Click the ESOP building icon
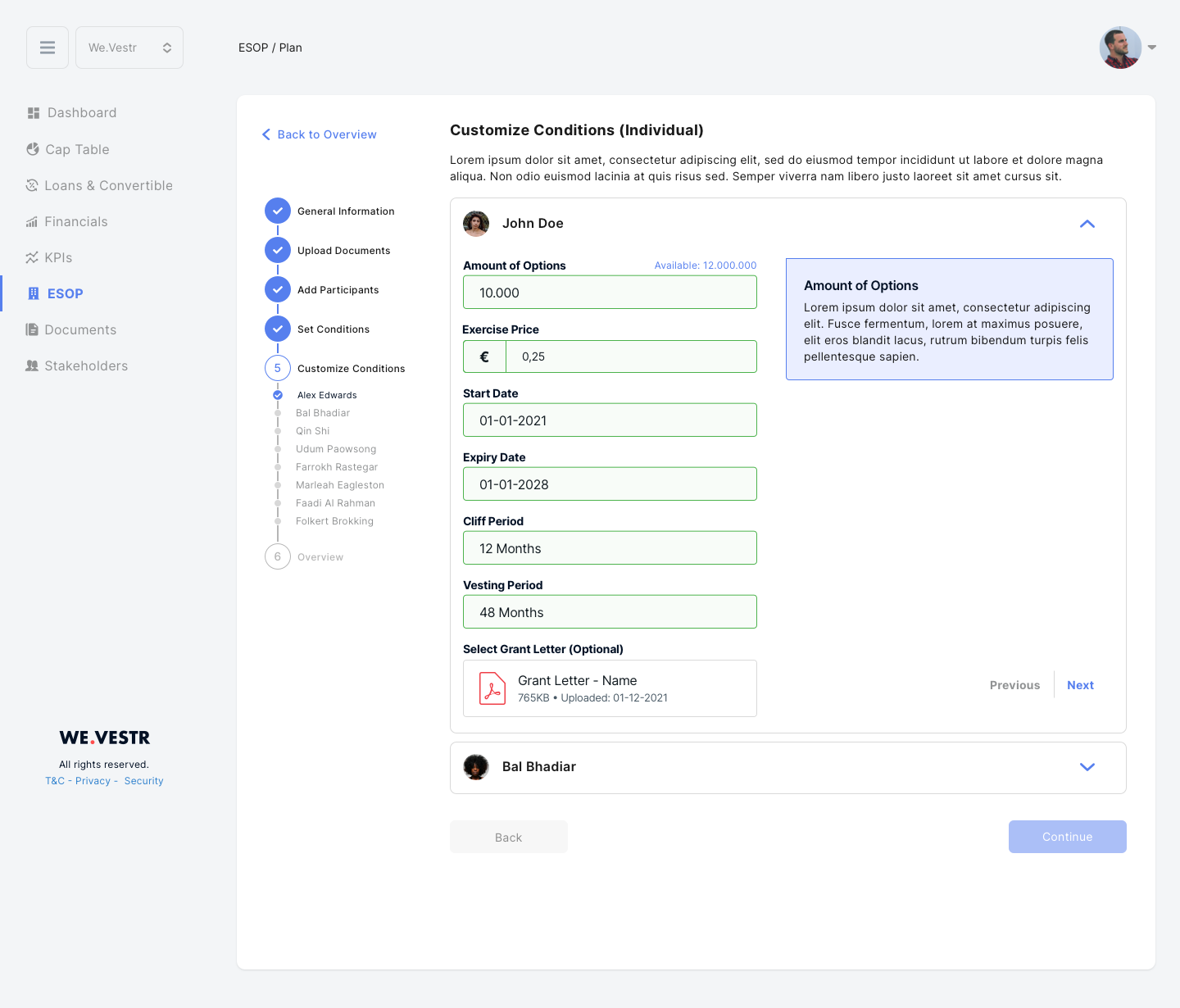The image size is (1180, 1008). pos(34,293)
